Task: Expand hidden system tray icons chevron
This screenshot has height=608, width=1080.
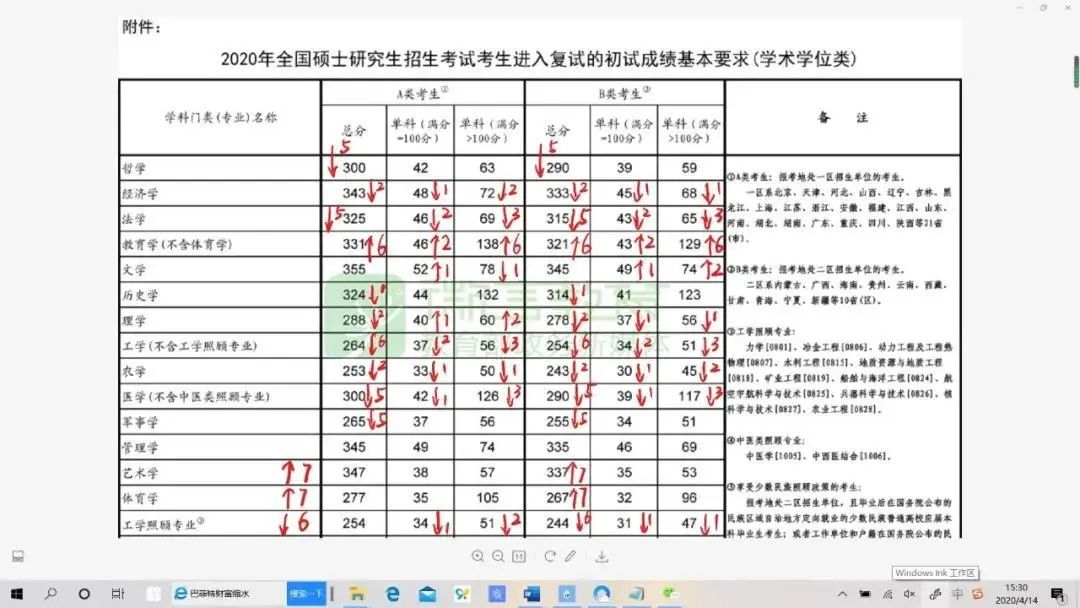Action: coord(842,594)
